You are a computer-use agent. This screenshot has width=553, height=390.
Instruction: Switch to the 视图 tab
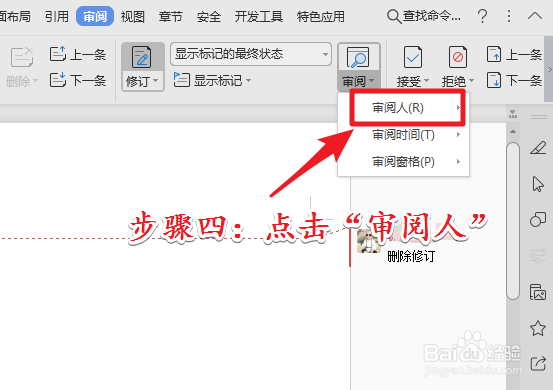133,16
